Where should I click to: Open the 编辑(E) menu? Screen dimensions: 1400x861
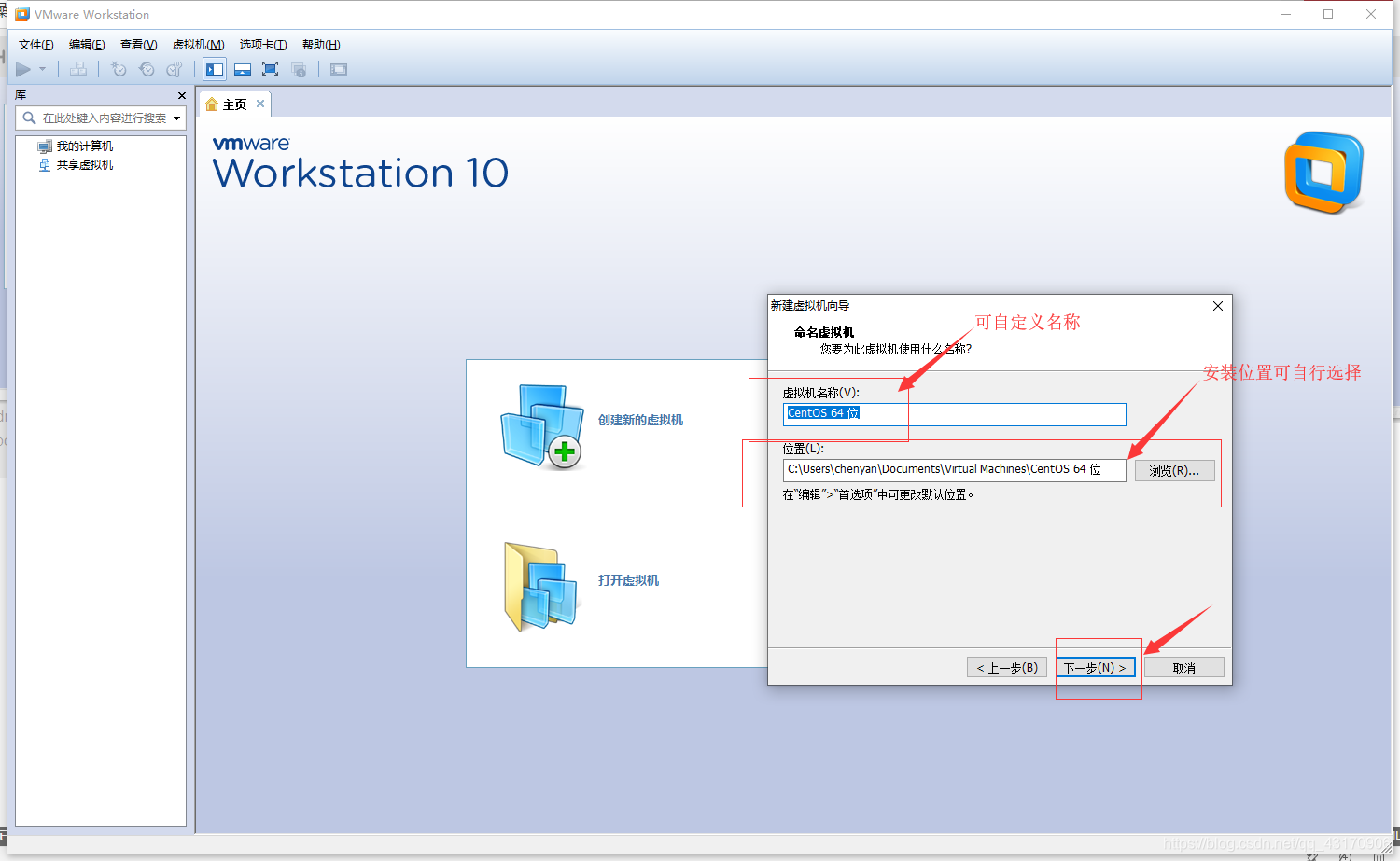click(x=87, y=45)
